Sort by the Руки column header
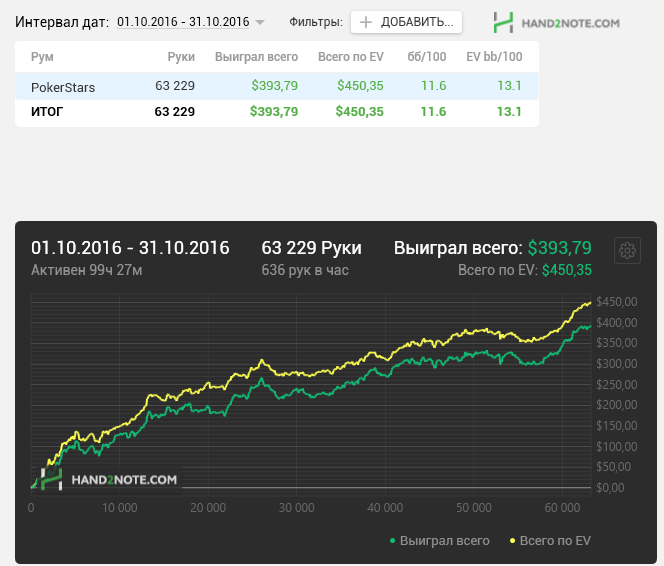Viewport: 664px width, 566px height. [181, 57]
